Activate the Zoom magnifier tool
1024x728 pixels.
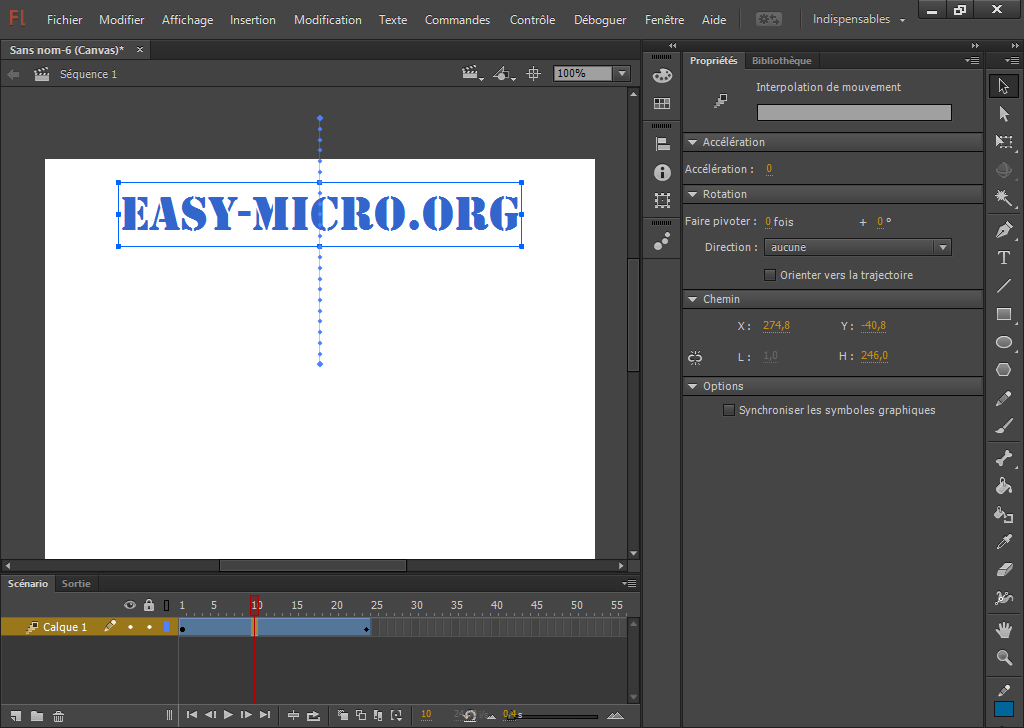click(x=1004, y=657)
